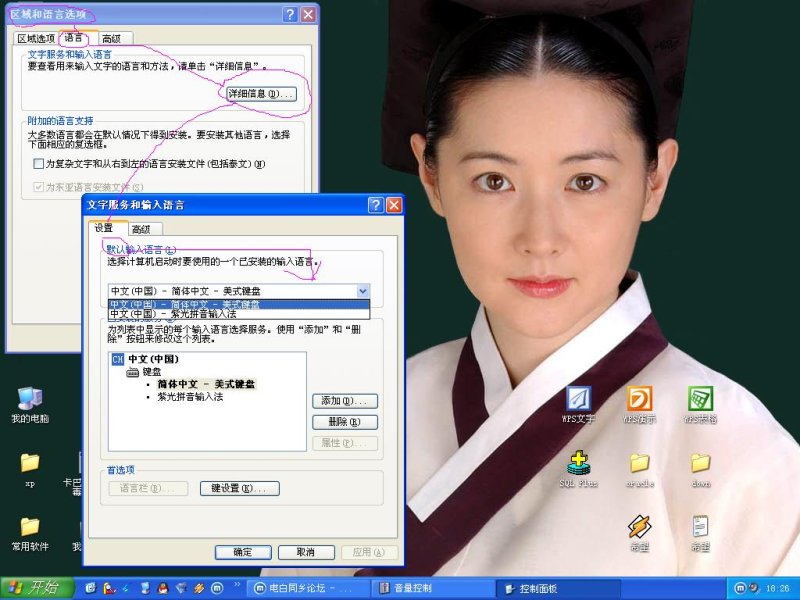Open 我的电脑 on the desktop
The height and width of the screenshot is (600, 800).
(28, 398)
